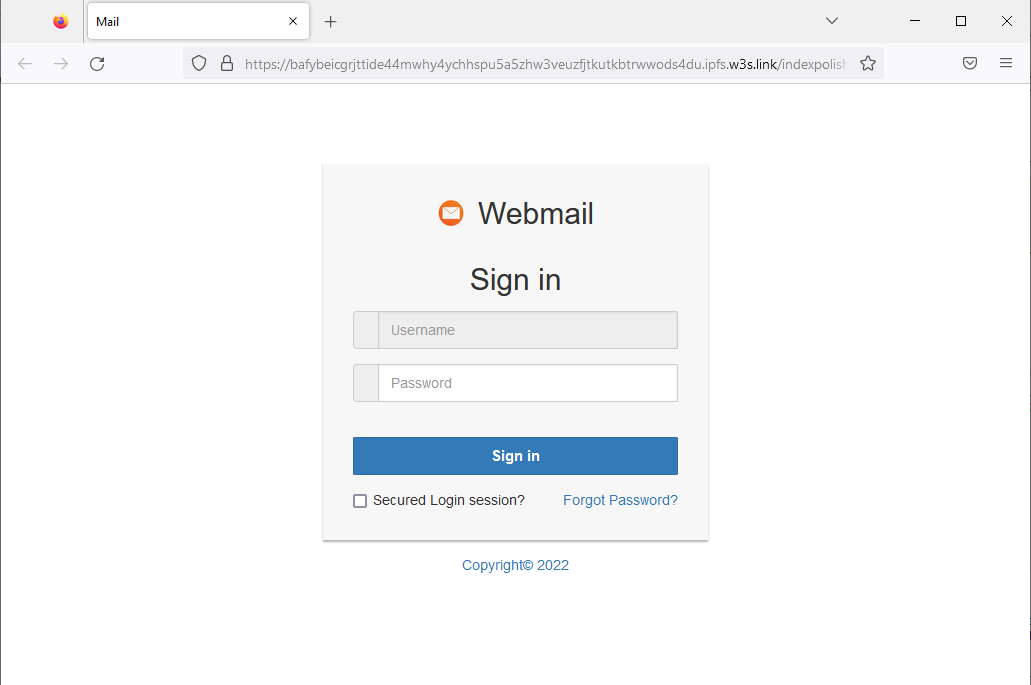
Task: Enable the Secured Login session checkbox
Action: 360,500
